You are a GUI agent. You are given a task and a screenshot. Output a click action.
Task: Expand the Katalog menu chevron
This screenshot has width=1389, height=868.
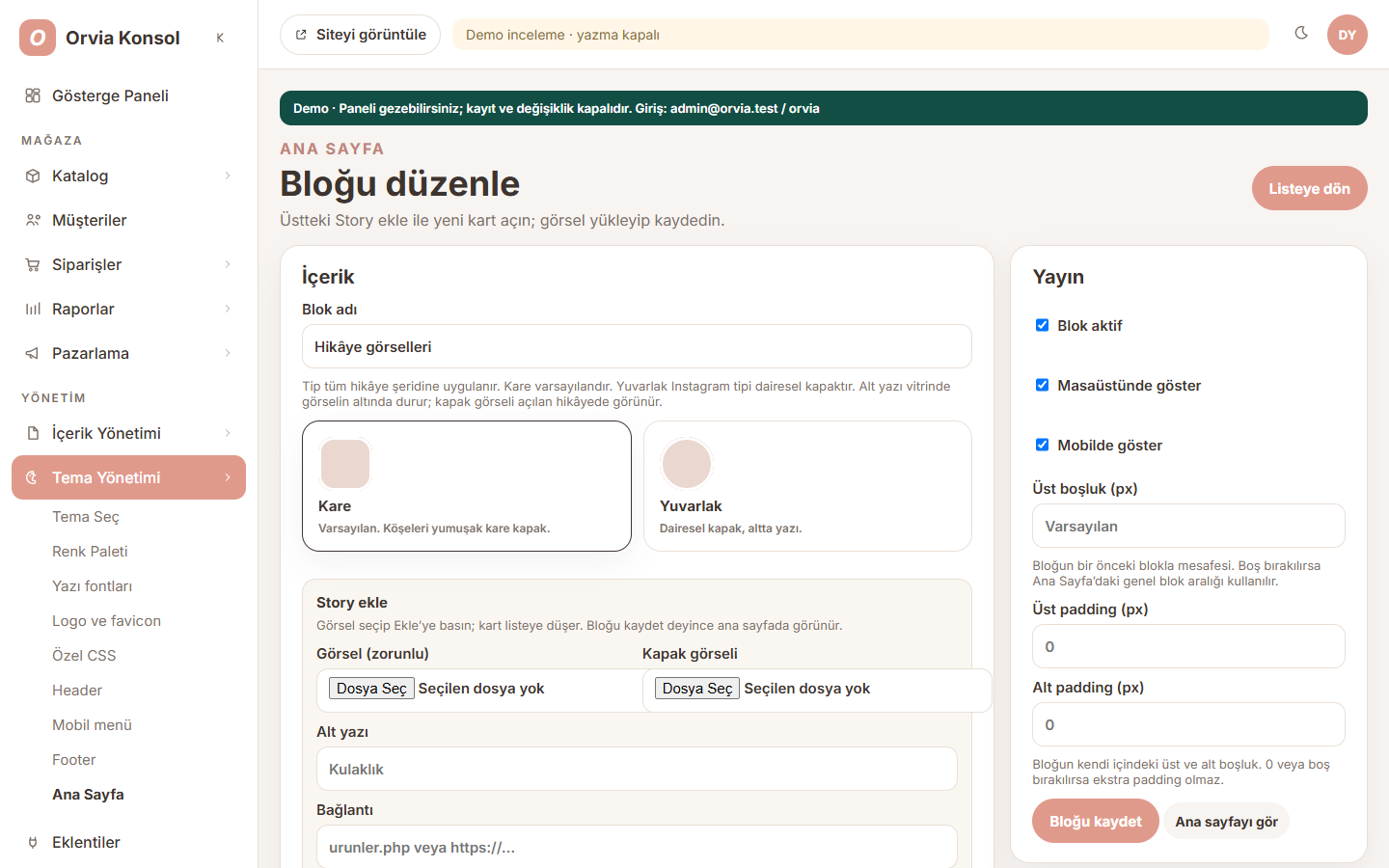click(x=228, y=176)
